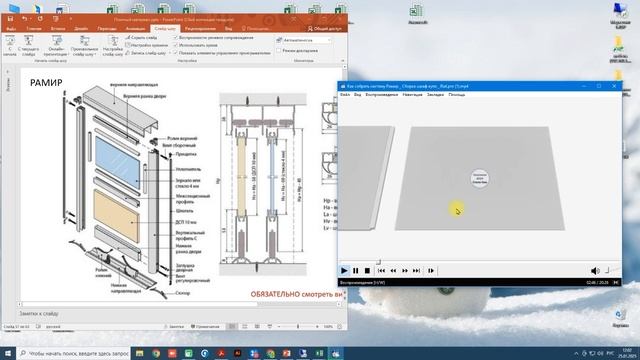This screenshot has width=640, height=360.
Task: Expand Произвольное слайд-шоу menu
Action: [x=84, y=46]
